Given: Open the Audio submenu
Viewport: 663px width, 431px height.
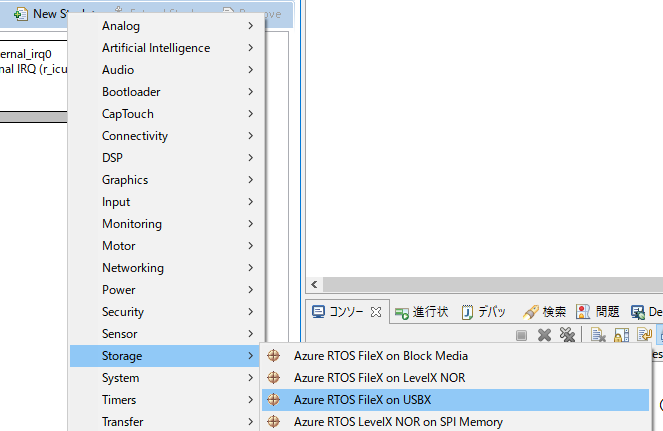Looking at the screenshot, I should [164, 70].
